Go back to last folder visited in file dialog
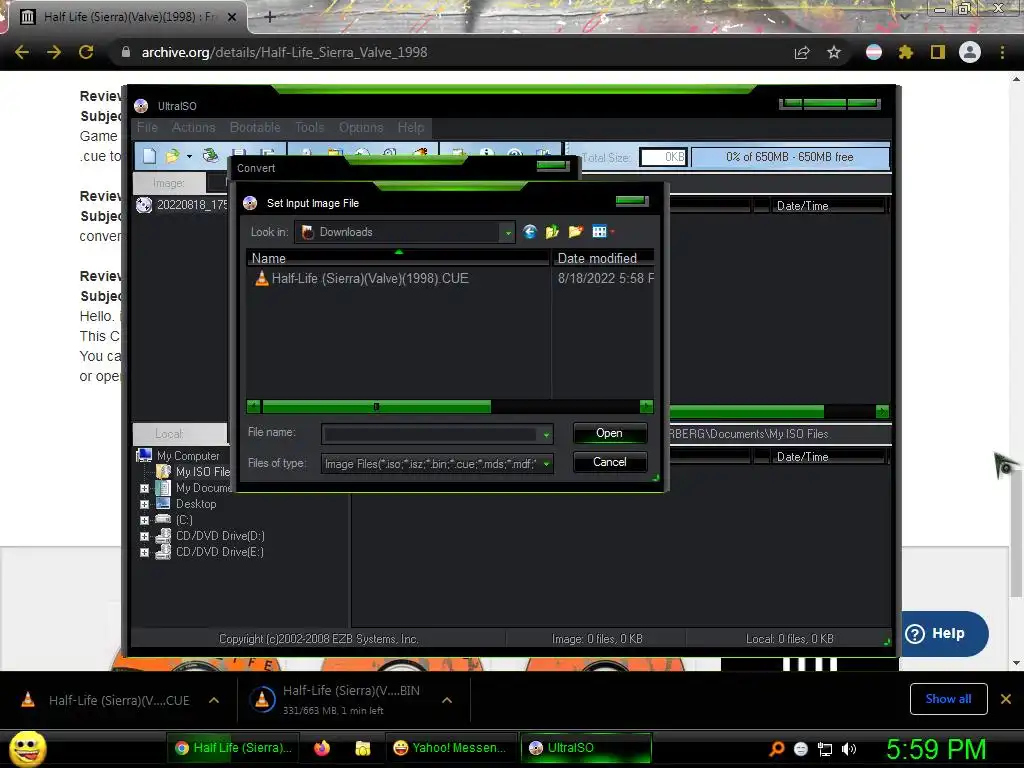1024x768 pixels. [530, 232]
